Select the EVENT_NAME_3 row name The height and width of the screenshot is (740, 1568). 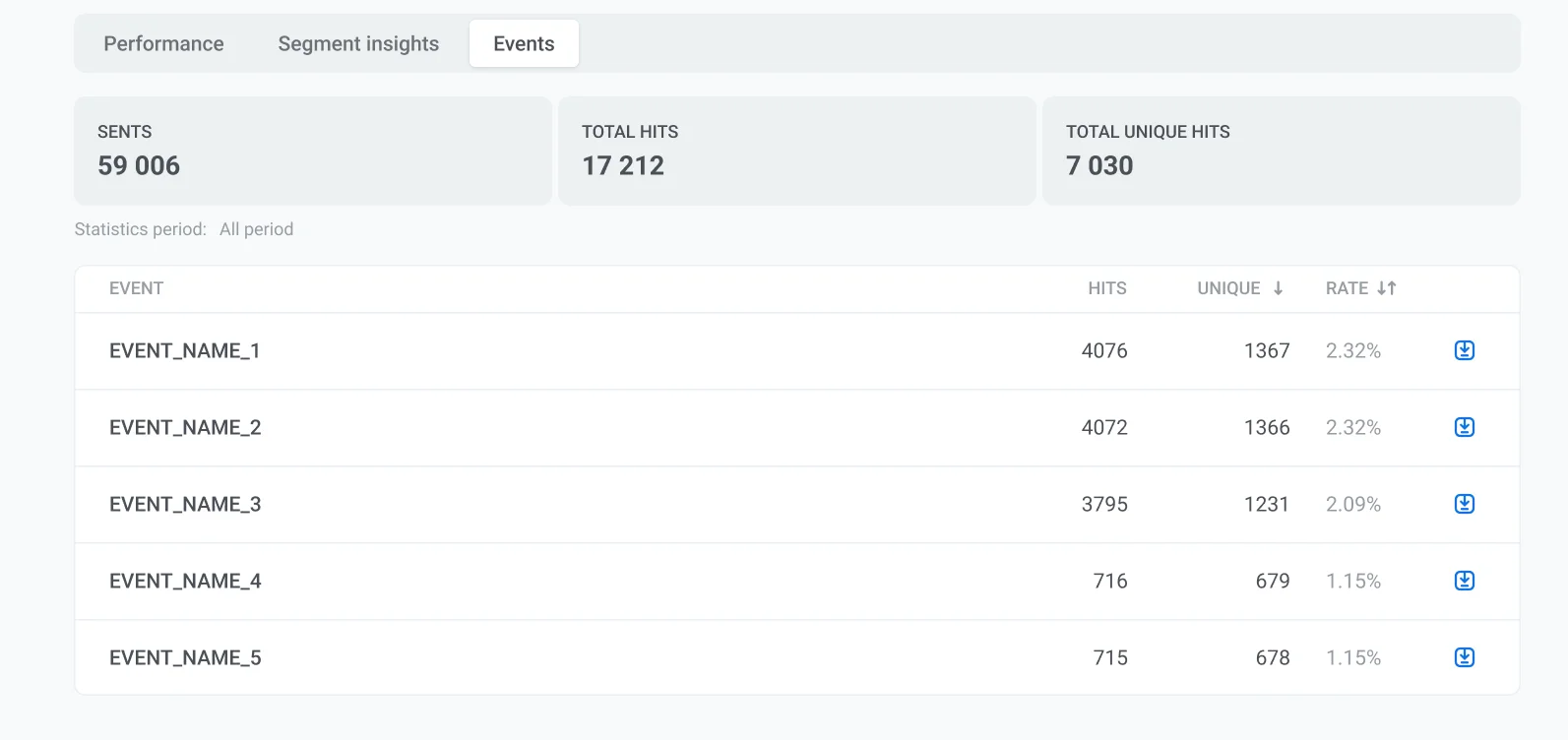tap(185, 504)
